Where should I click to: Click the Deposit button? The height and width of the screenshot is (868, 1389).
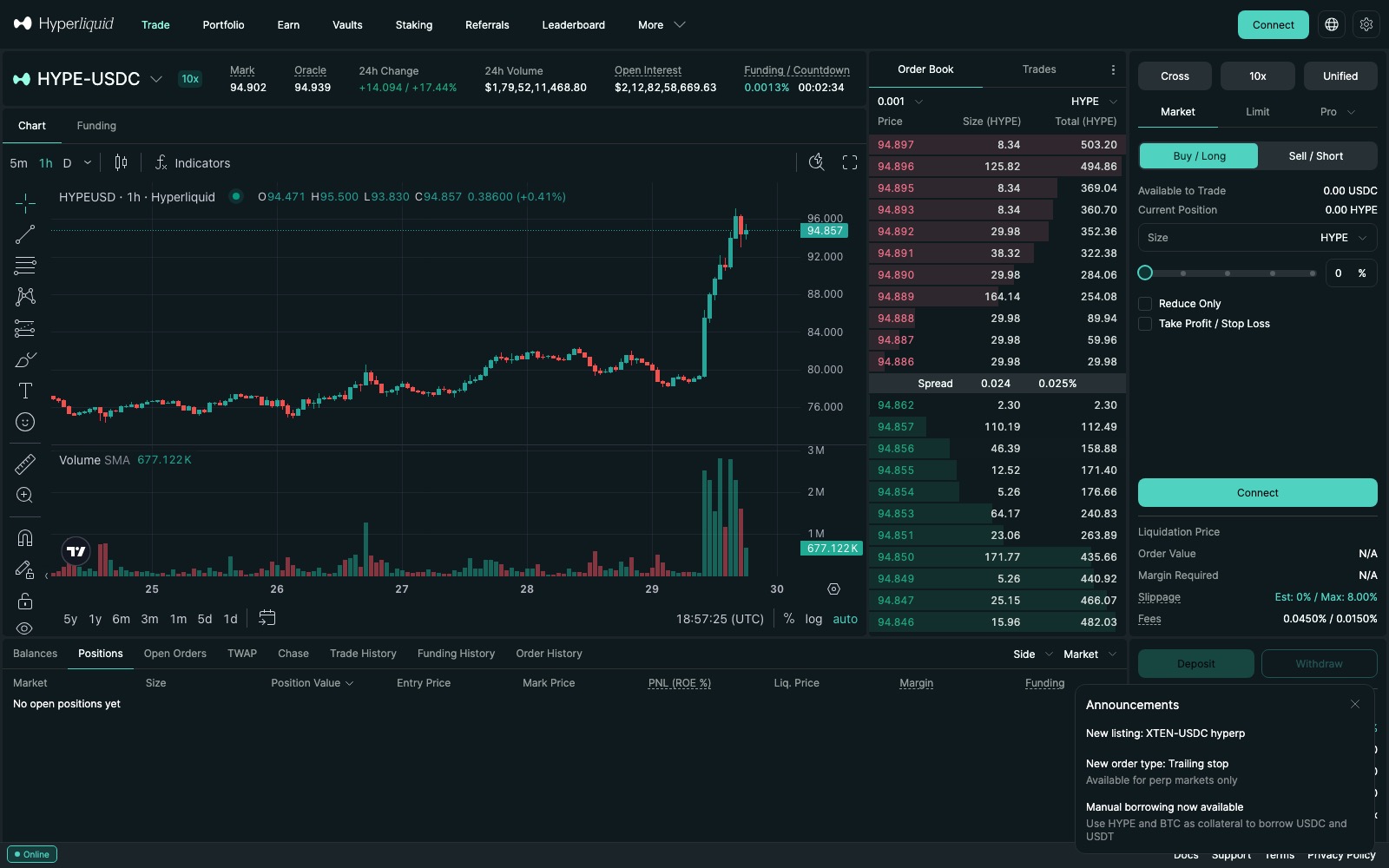[1195, 664]
